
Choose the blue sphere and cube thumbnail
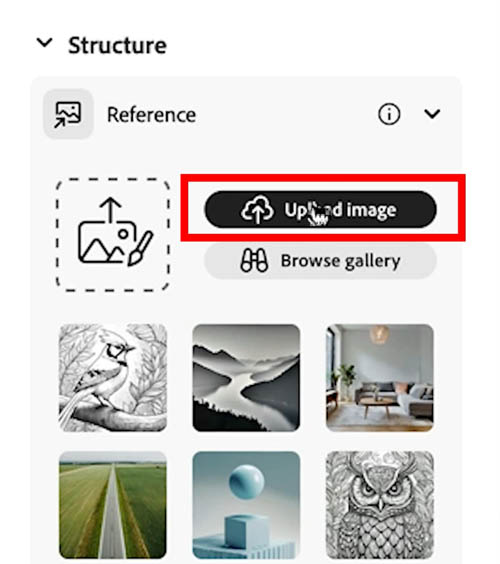point(246,505)
